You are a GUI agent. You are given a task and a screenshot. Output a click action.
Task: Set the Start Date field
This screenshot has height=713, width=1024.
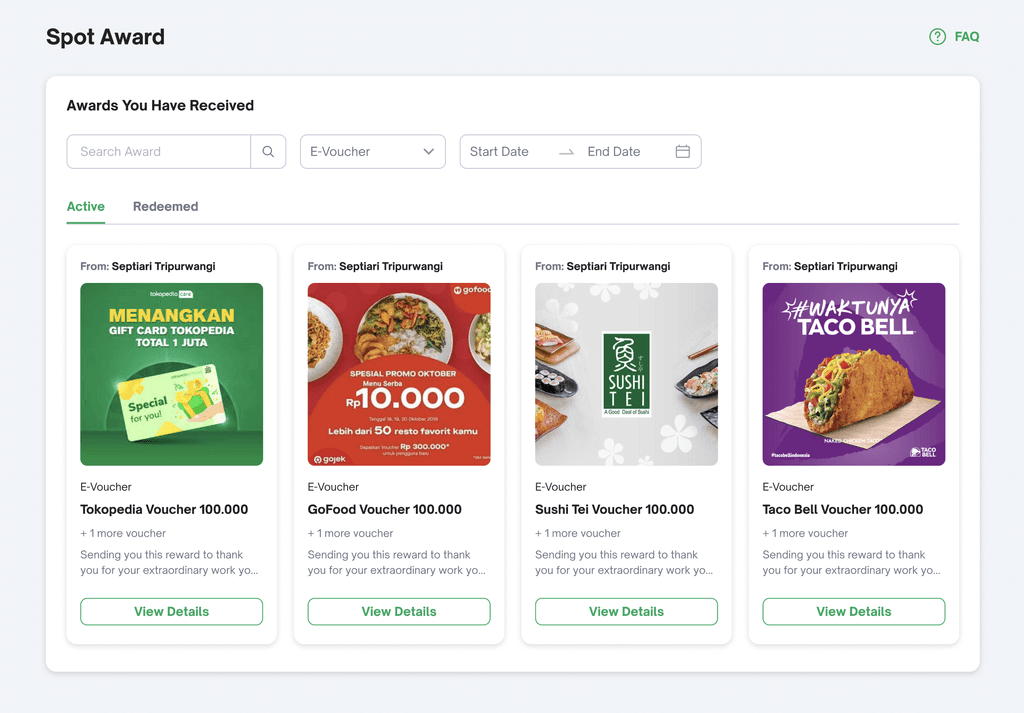coord(499,152)
